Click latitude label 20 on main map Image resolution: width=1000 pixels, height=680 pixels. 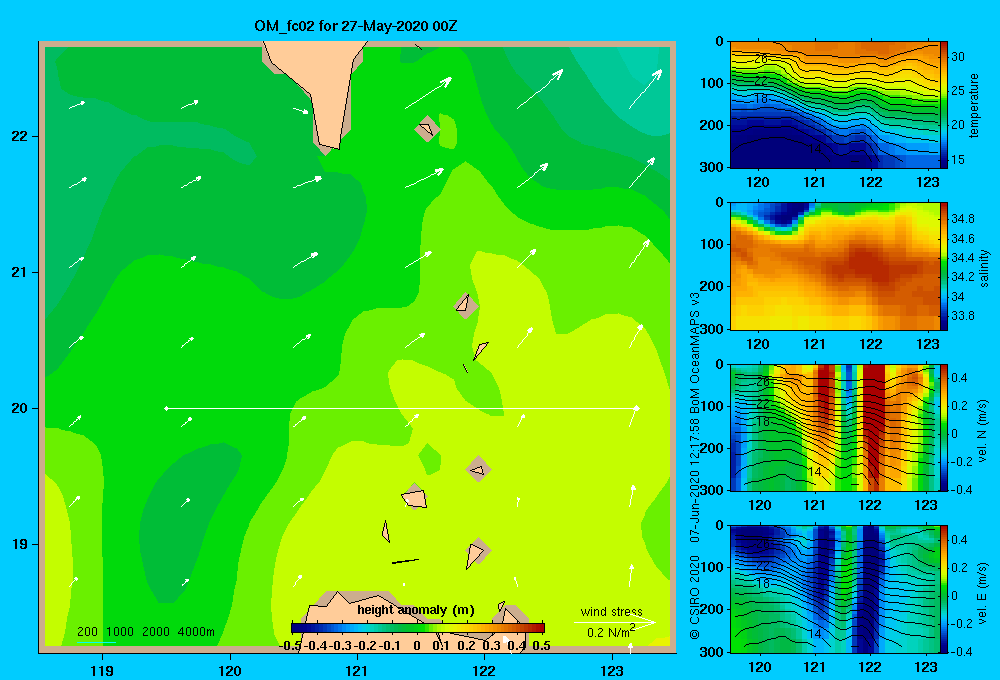(20, 408)
